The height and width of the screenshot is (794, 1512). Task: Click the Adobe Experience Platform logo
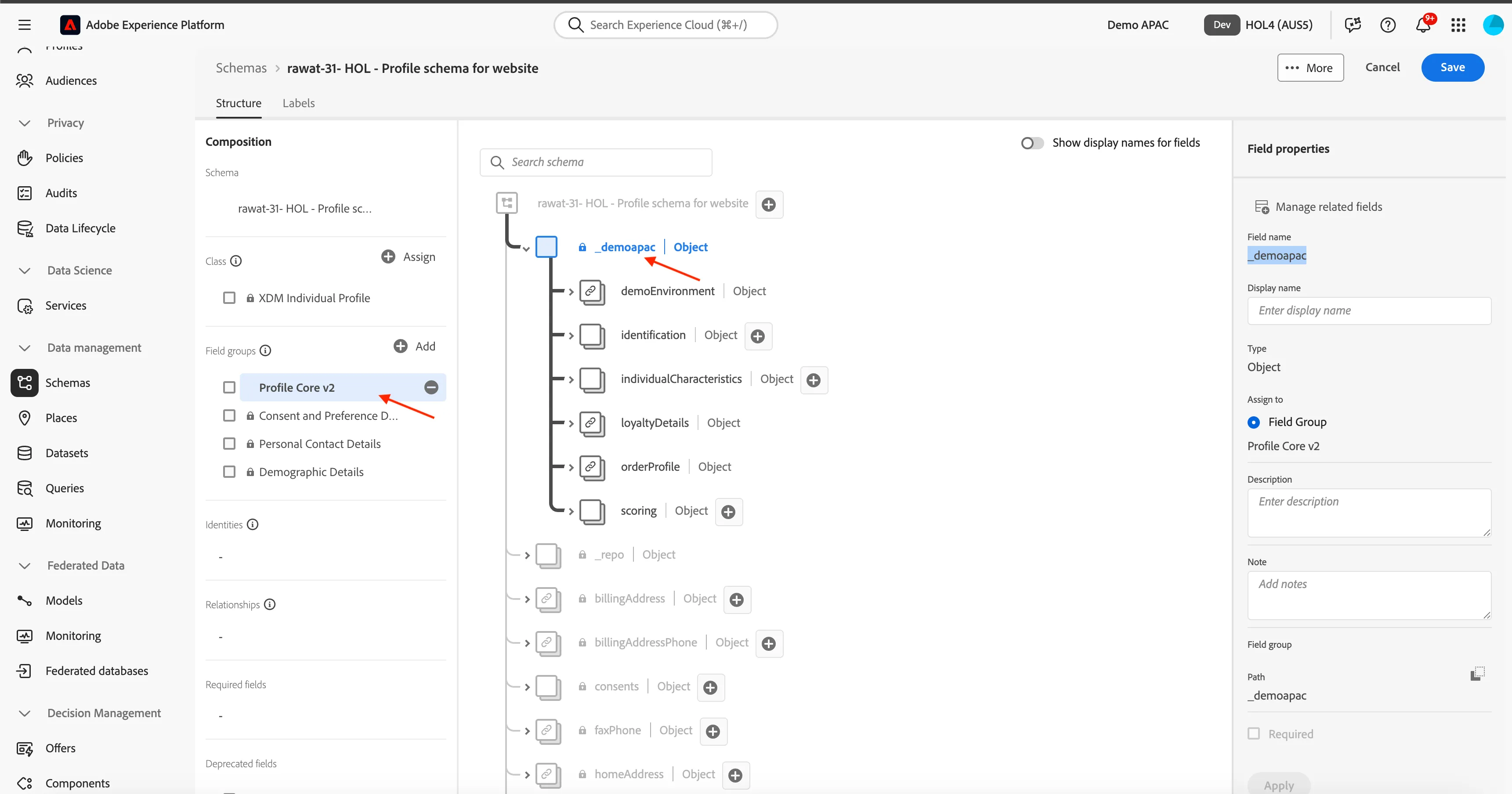tap(70, 25)
